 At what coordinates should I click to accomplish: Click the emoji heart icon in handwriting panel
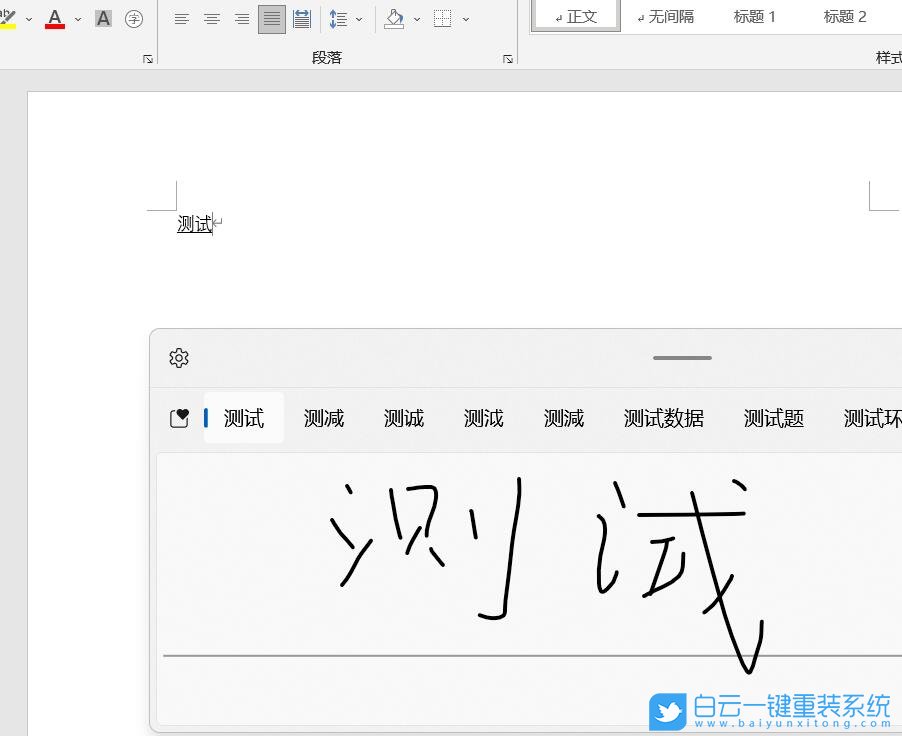(x=179, y=418)
